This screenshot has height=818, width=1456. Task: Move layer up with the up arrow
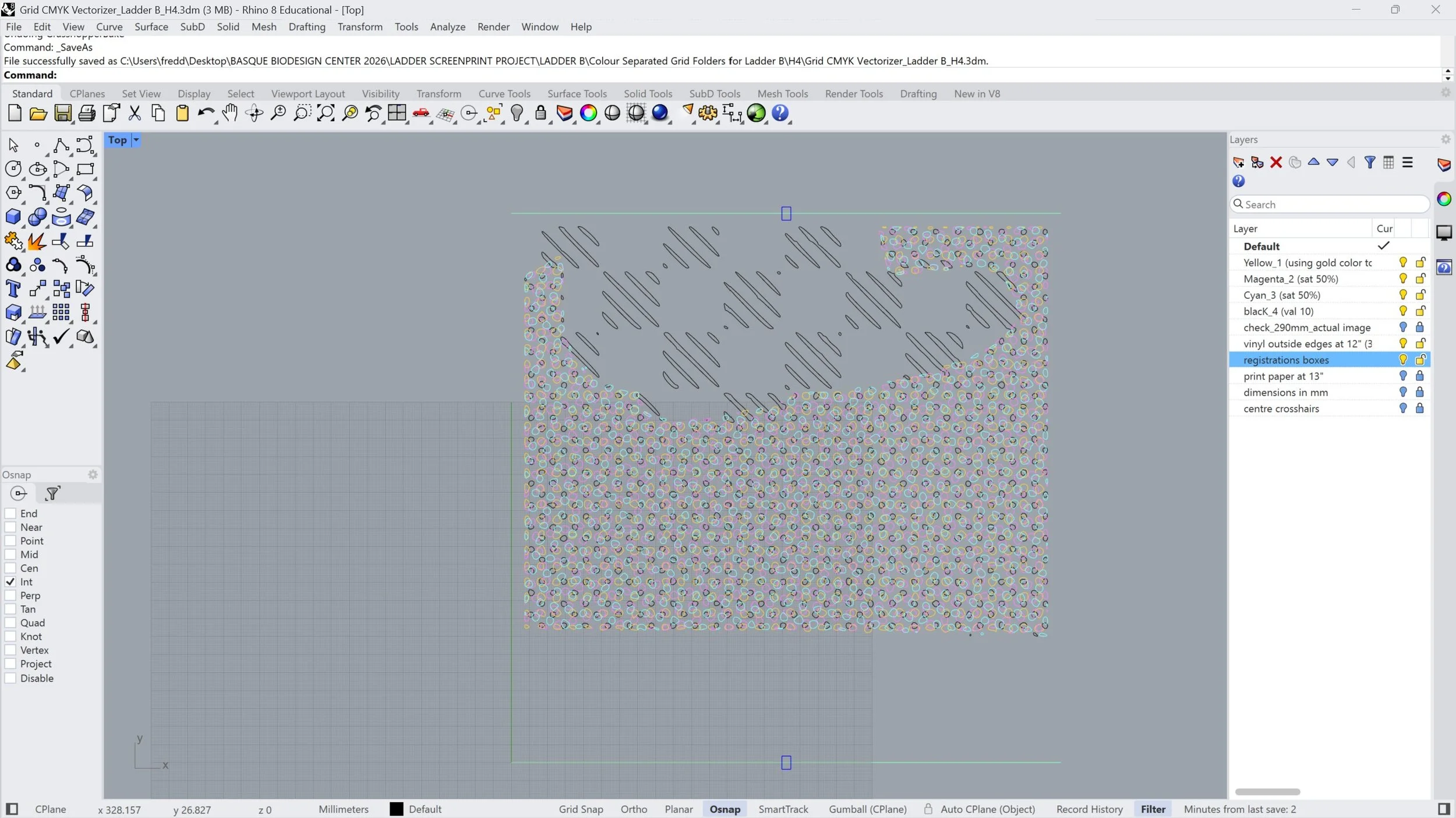click(x=1313, y=163)
